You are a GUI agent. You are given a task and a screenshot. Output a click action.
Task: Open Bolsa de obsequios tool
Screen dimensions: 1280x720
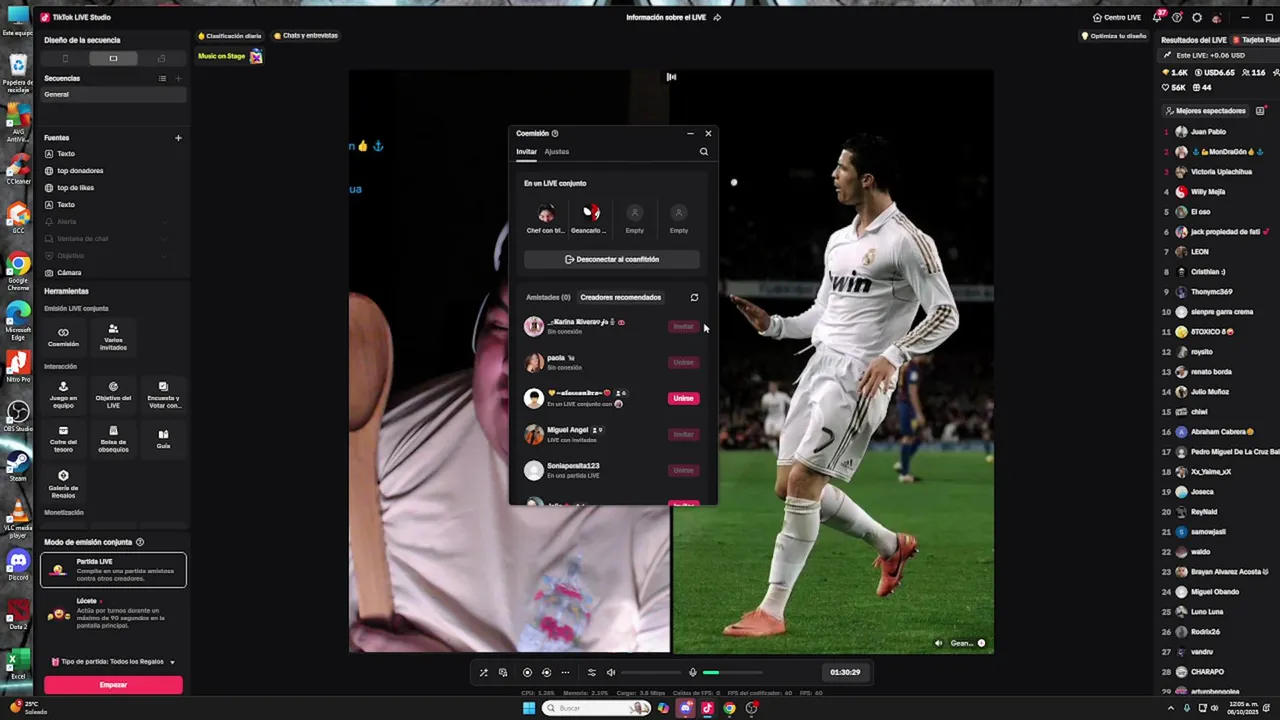coord(113,438)
